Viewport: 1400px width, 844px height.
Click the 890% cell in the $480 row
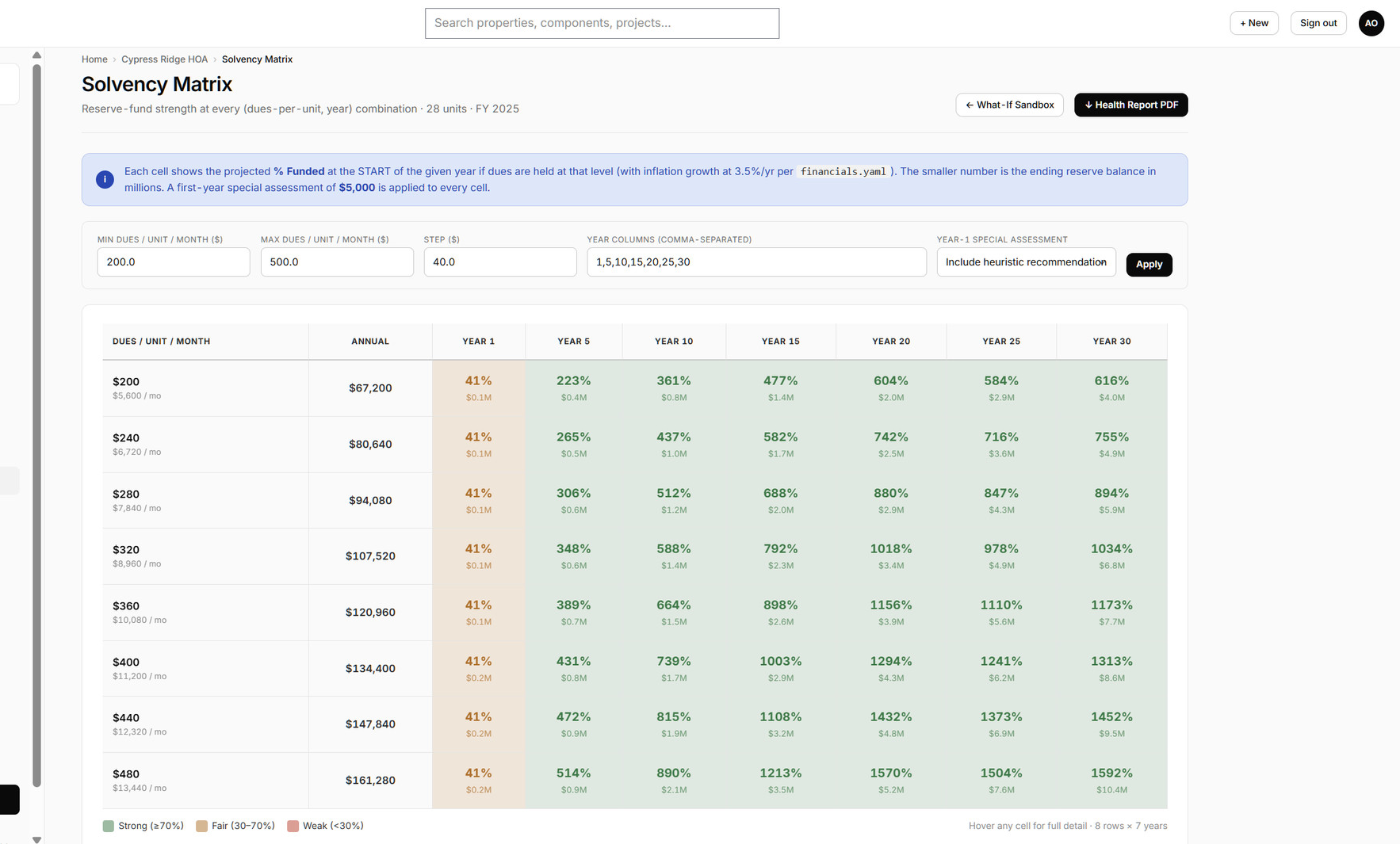(674, 781)
